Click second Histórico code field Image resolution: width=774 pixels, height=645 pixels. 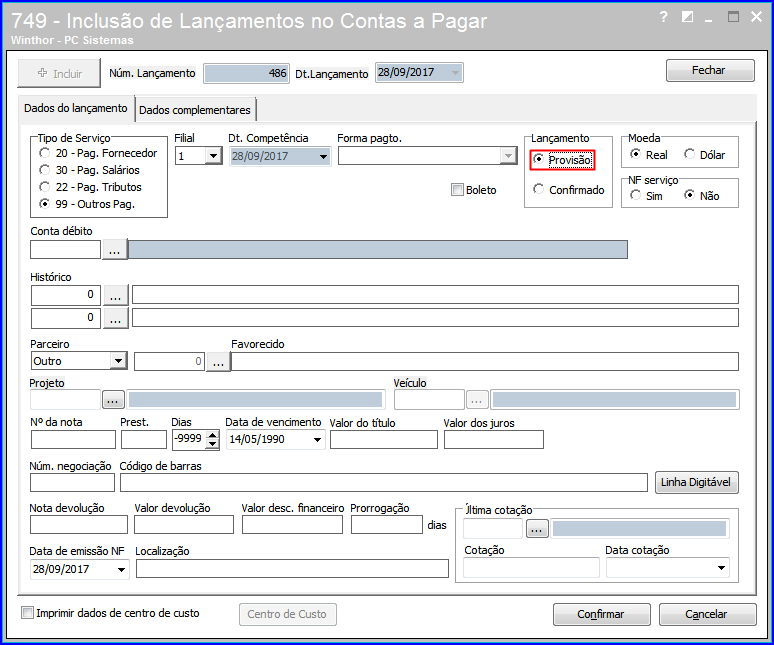66,318
